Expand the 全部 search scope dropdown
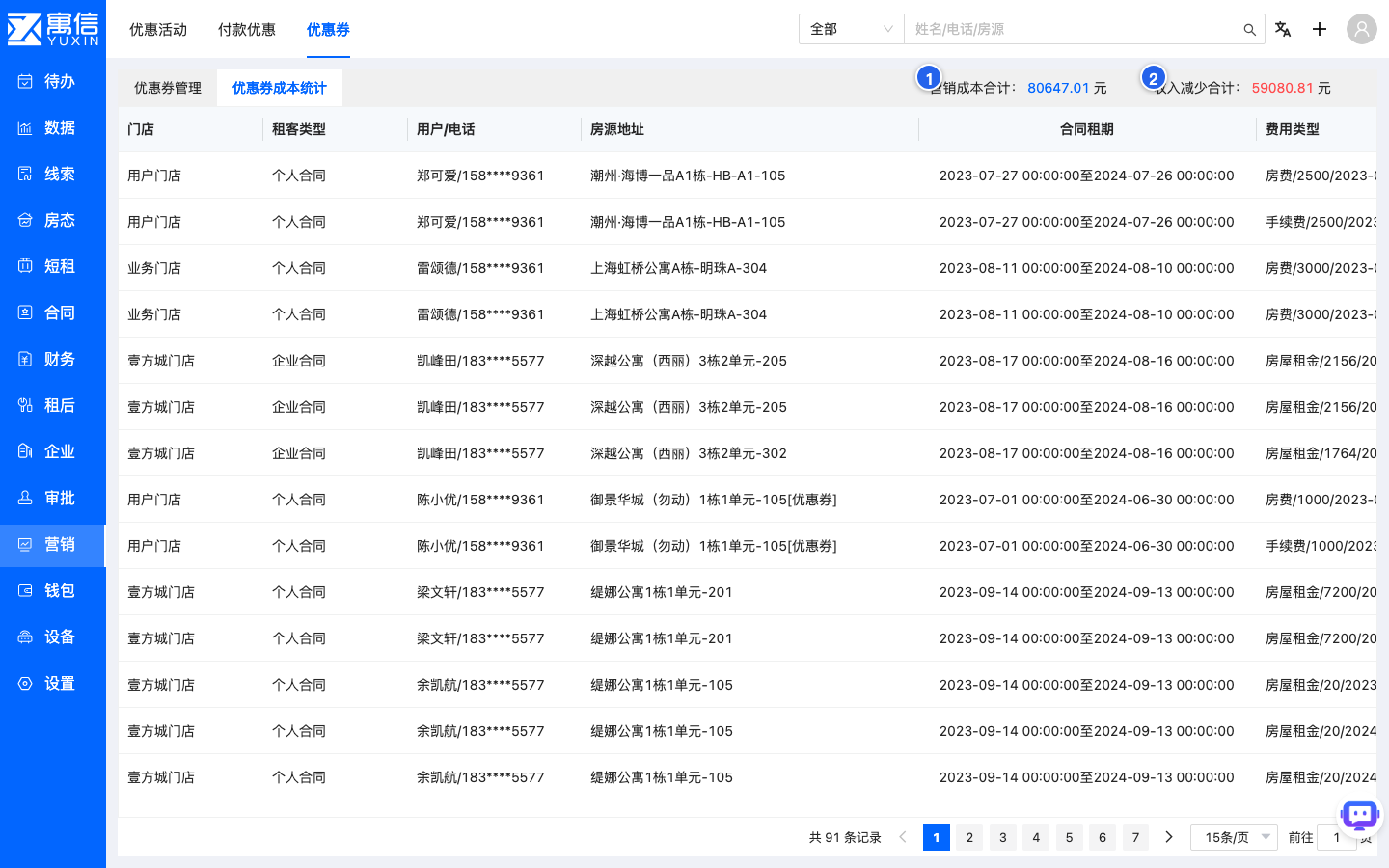1389x868 pixels. 852,29
